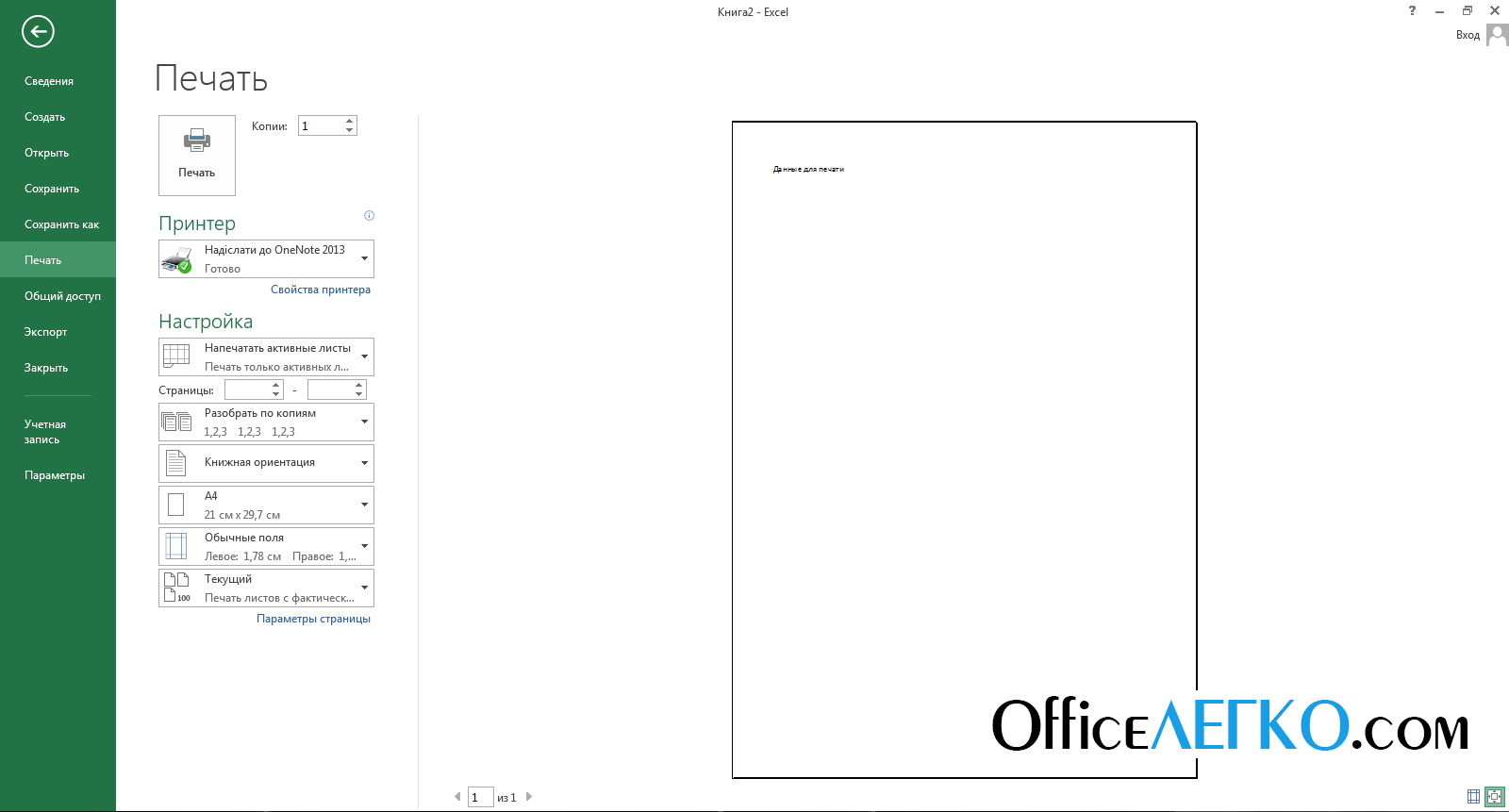Viewport: 1509px width, 812px height.
Task: Open Параметры страницы link
Action: click(313, 619)
